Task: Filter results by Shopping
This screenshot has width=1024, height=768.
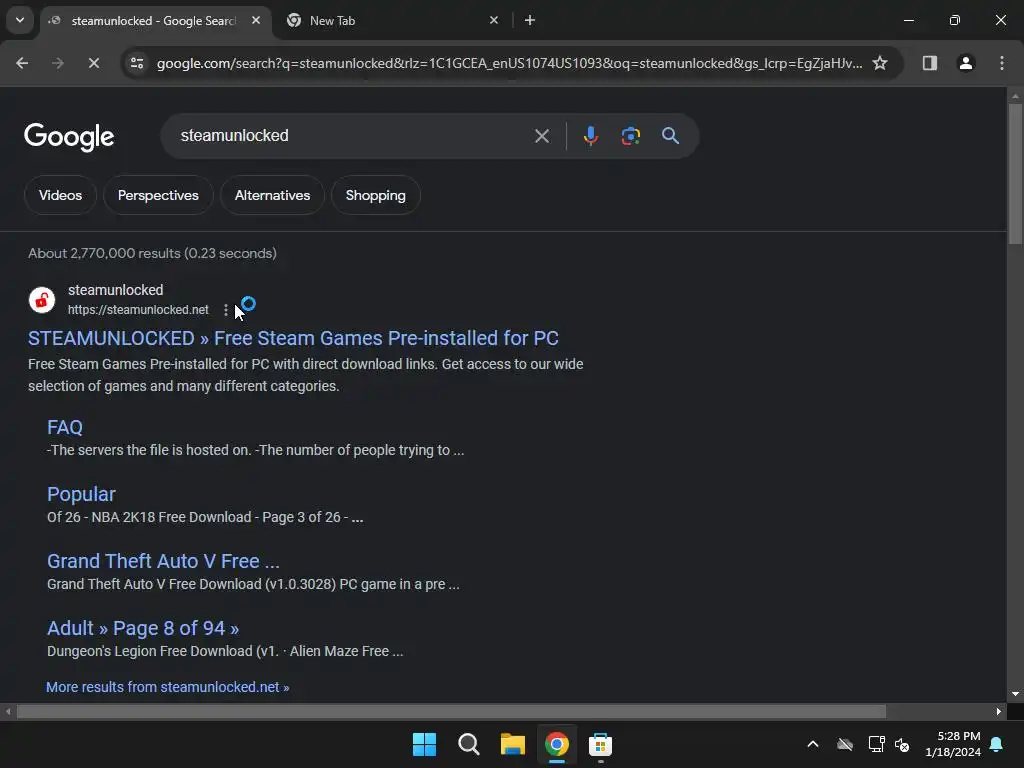Action: (x=376, y=195)
